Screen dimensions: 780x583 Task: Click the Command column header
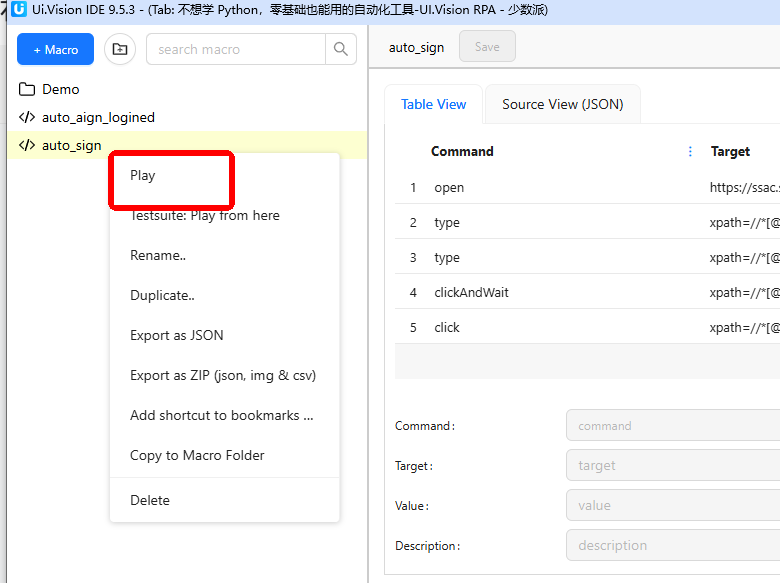[462, 151]
